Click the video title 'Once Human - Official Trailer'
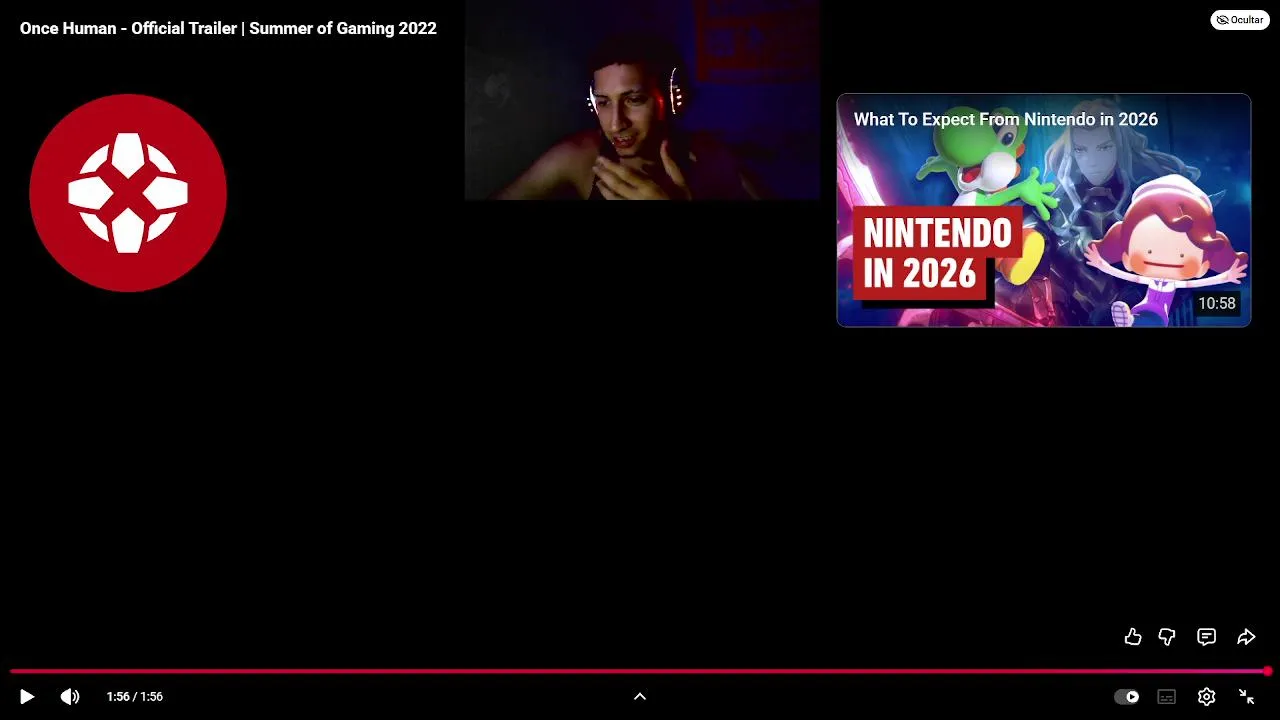The width and height of the screenshot is (1280, 720). (x=228, y=28)
